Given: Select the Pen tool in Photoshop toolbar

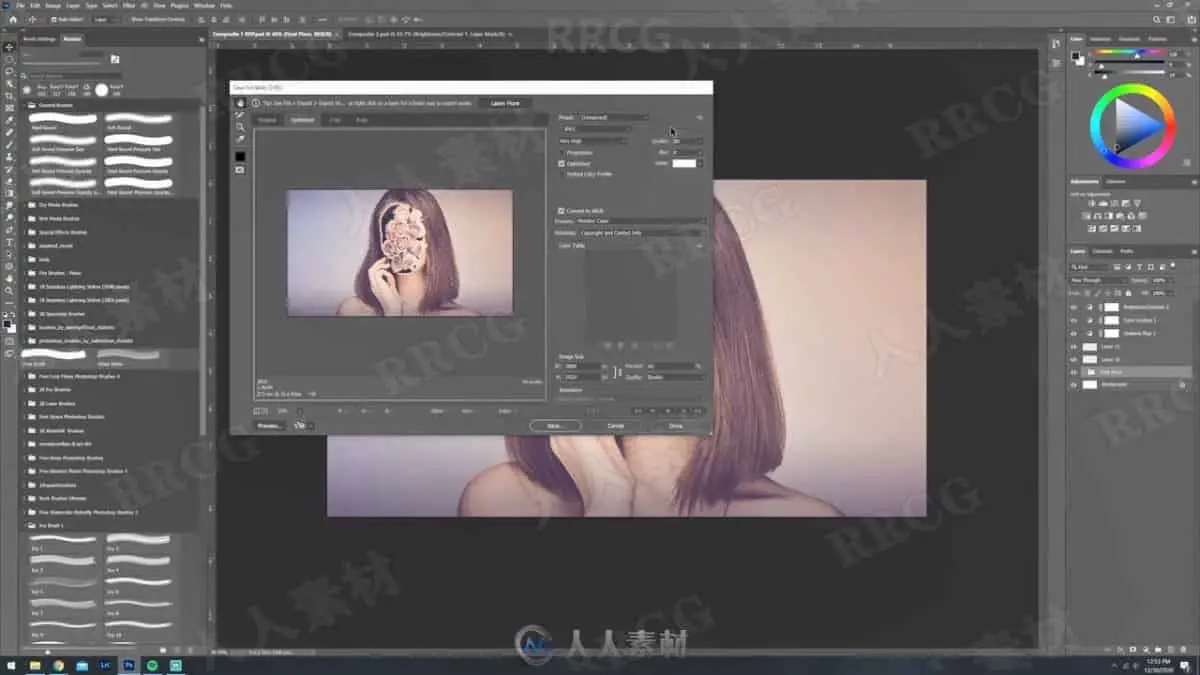Looking at the screenshot, I should tap(10, 230).
